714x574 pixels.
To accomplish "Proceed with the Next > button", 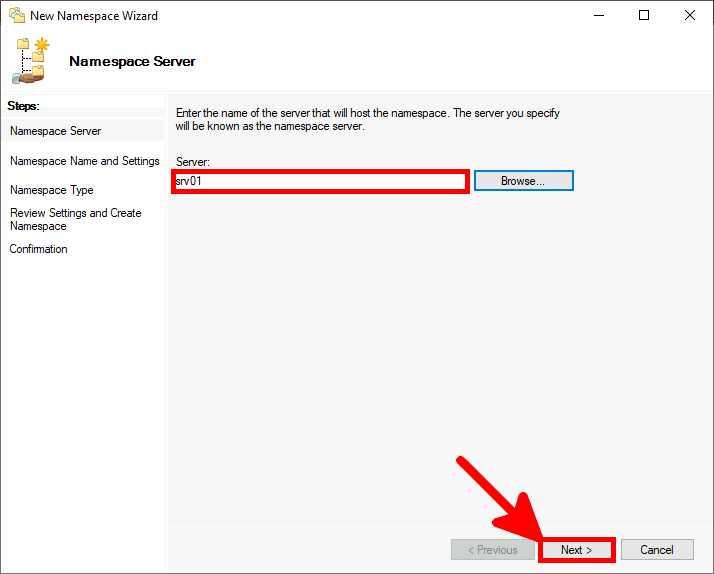I will 576,550.
